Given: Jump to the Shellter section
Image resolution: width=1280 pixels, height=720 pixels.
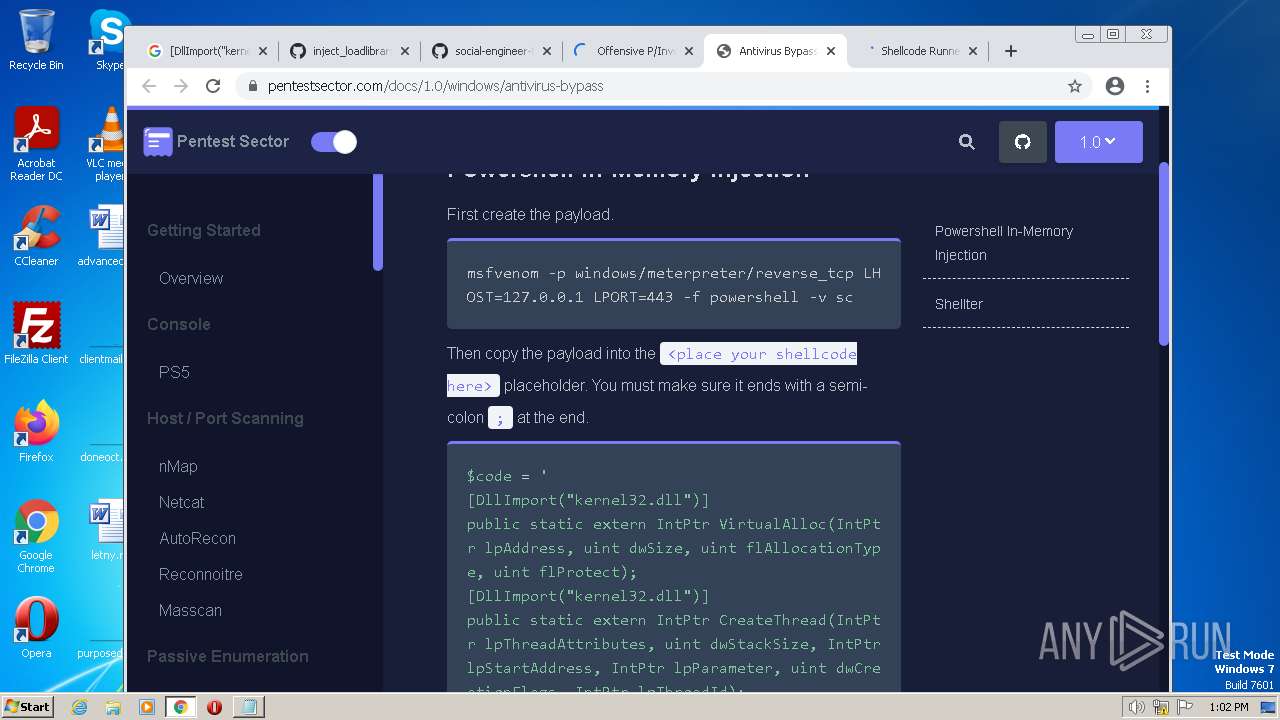Looking at the screenshot, I should pyautogui.click(x=959, y=304).
